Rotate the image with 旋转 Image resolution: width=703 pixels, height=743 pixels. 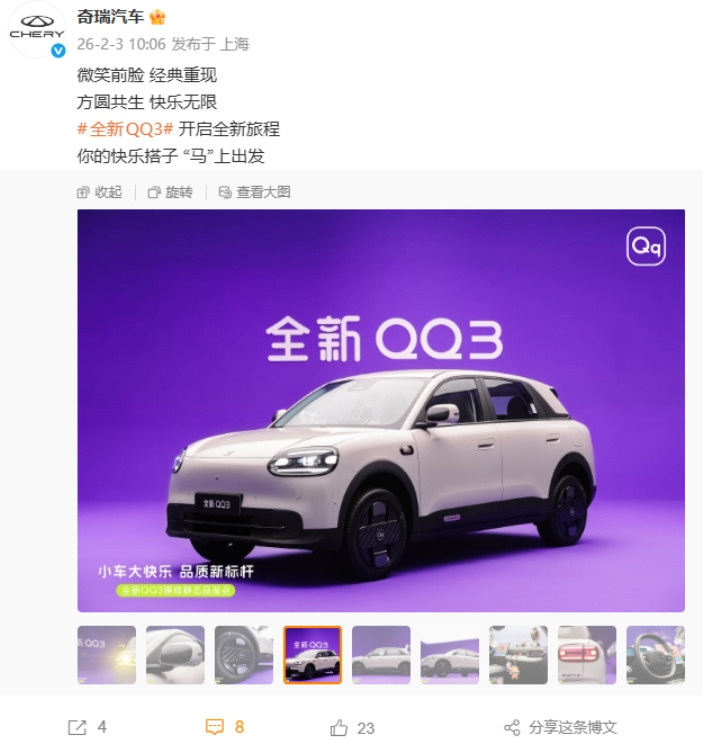coord(170,192)
